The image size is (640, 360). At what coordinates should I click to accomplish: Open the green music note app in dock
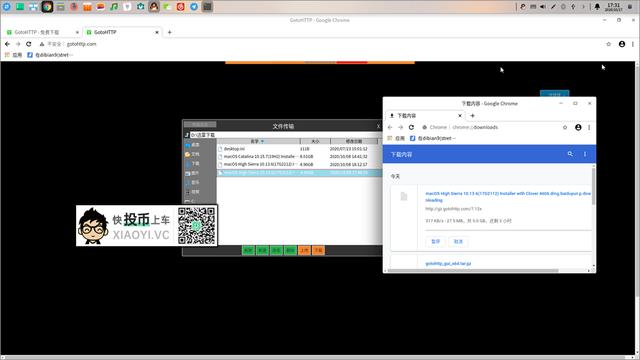[x=114, y=7]
